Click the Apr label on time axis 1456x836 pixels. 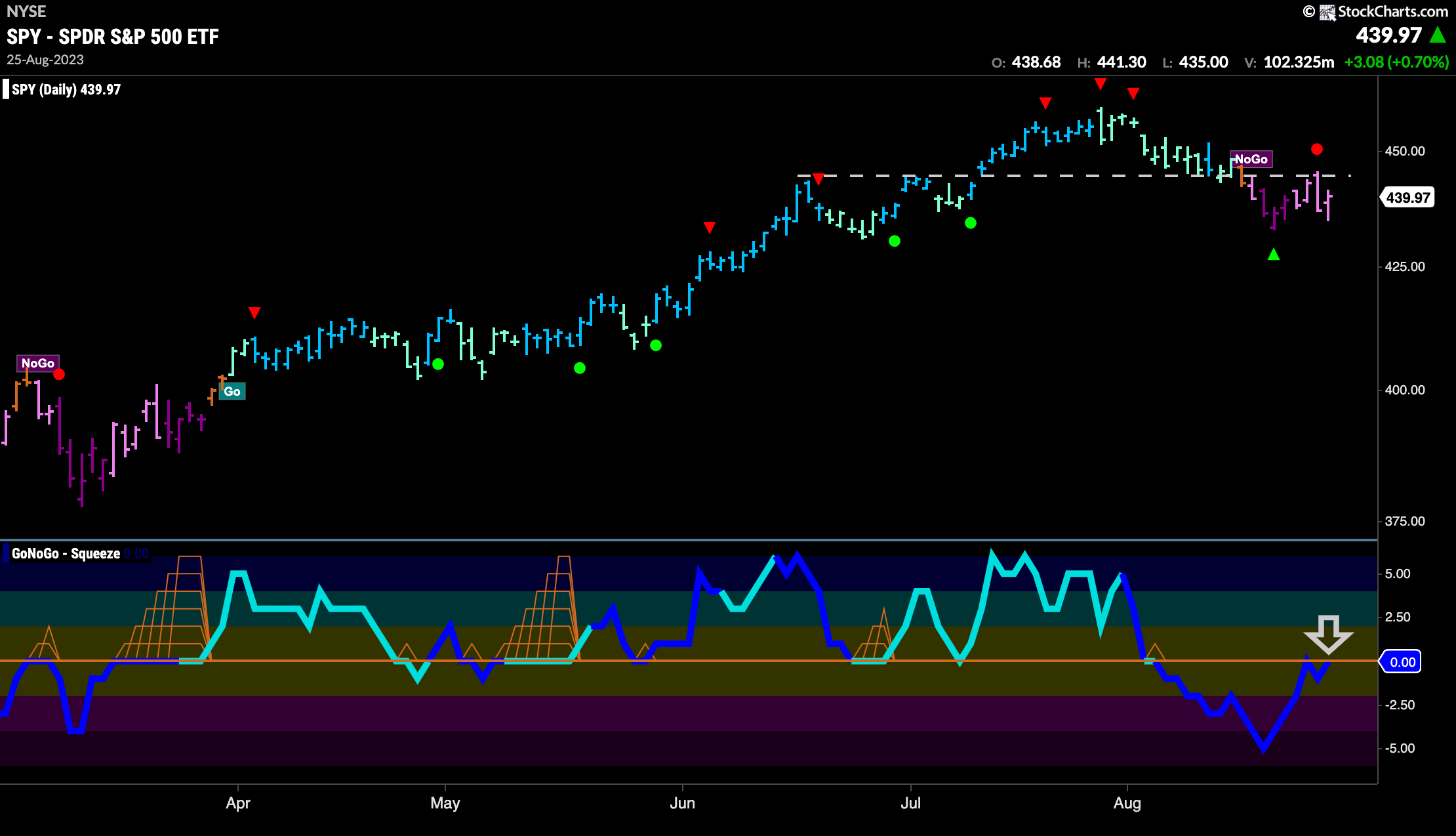pos(238,803)
